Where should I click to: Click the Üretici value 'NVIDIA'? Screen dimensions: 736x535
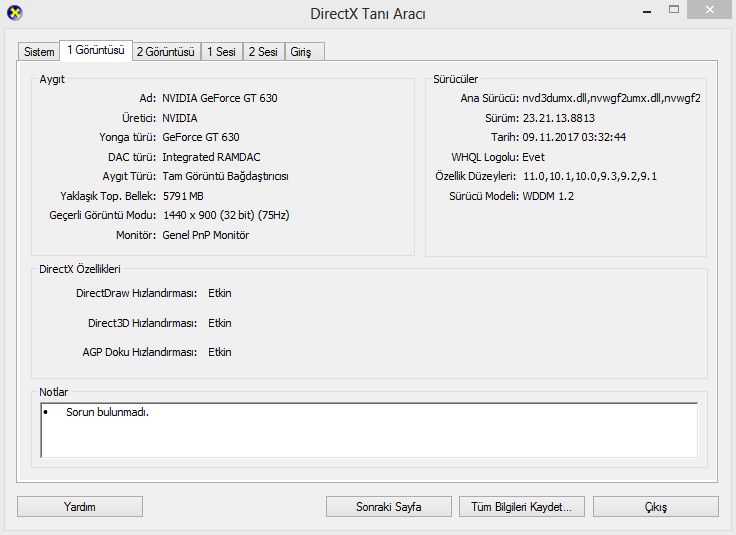pyautogui.click(x=180, y=118)
